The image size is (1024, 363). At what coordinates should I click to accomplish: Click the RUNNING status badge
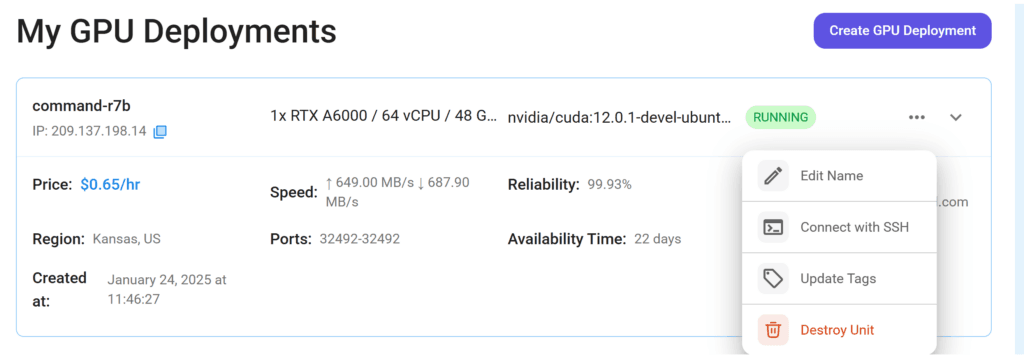point(780,118)
